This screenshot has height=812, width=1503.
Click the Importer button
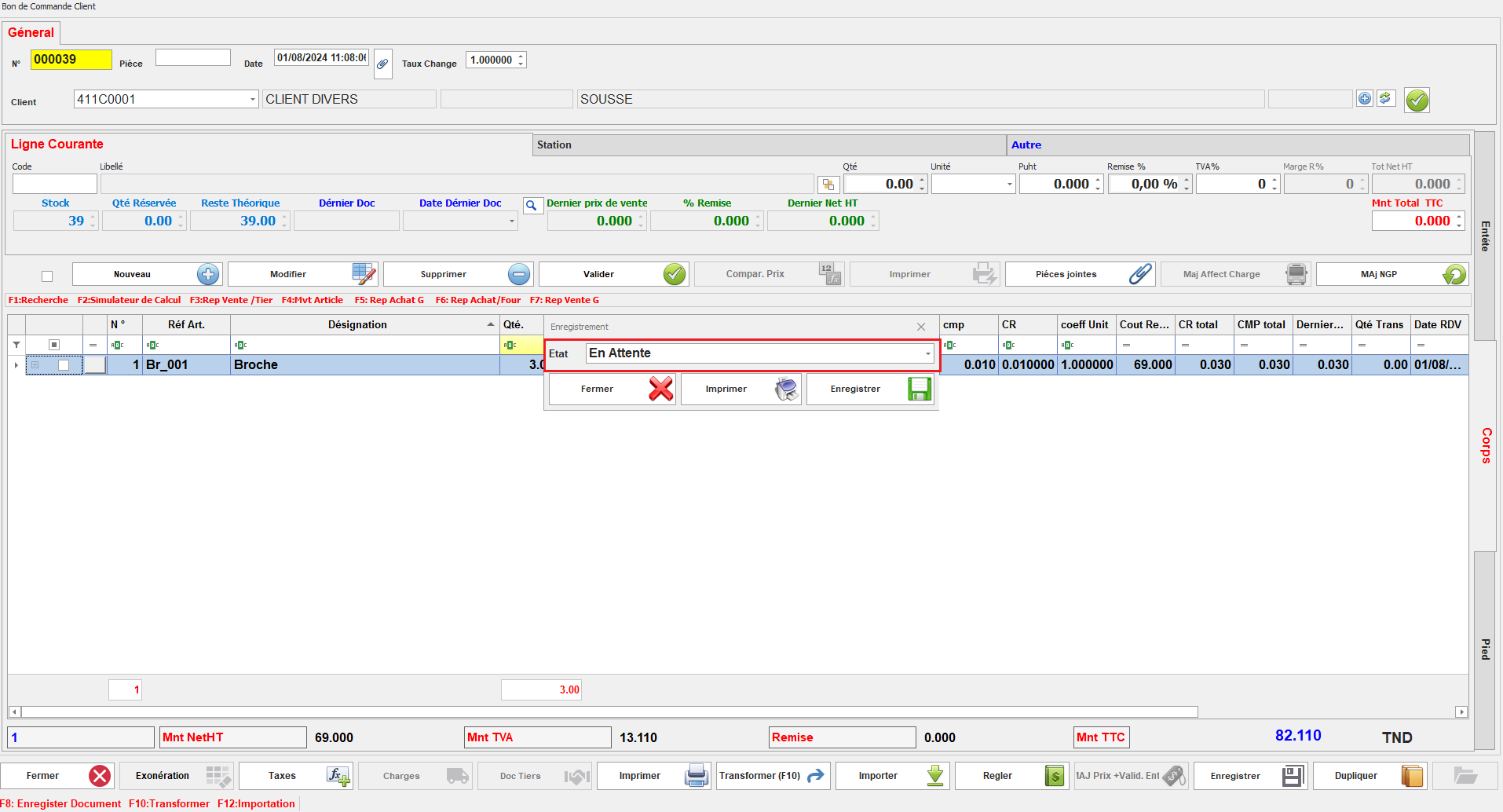893,776
